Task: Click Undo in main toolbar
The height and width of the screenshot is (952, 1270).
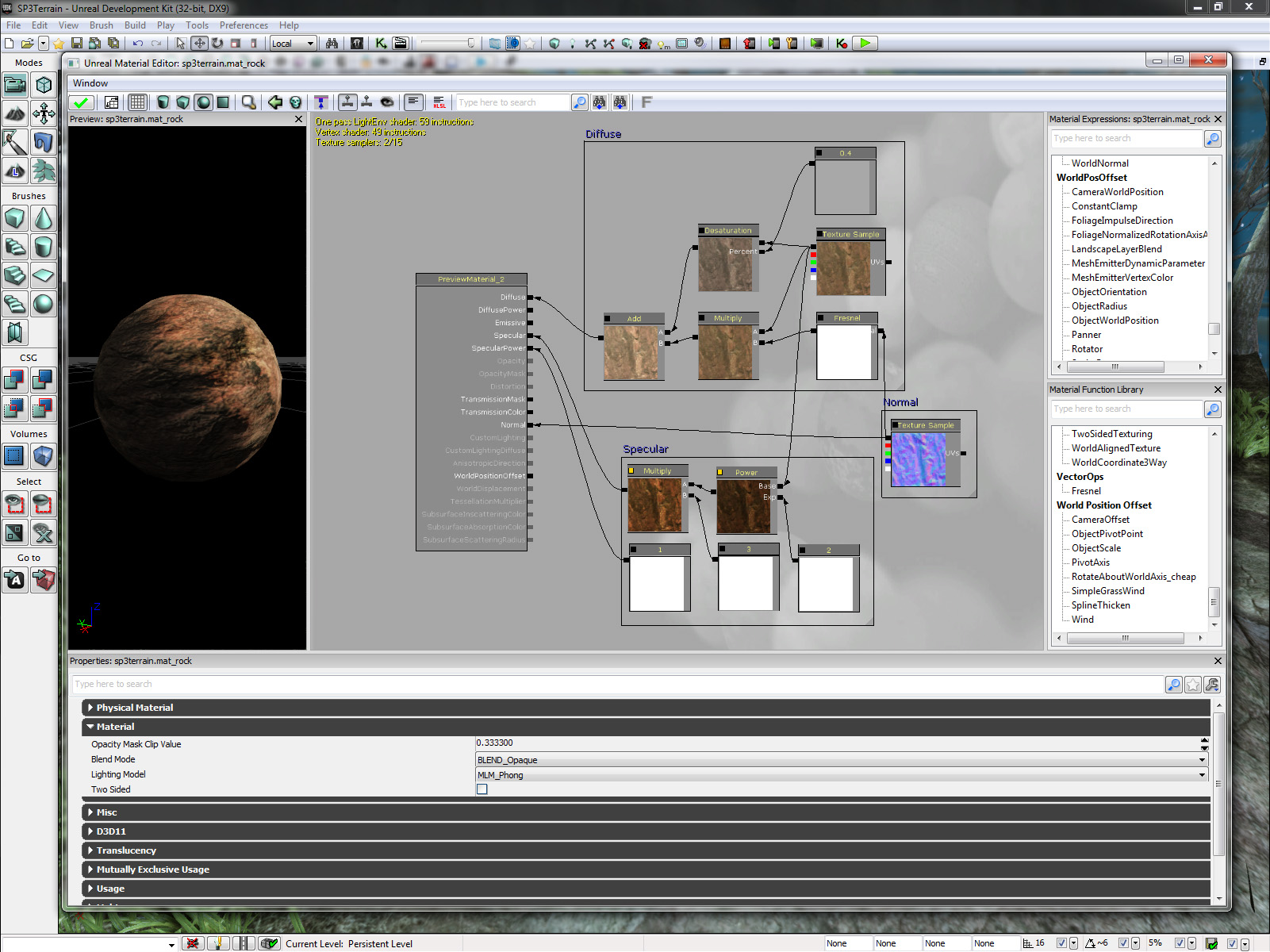Action: [x=138, y=44]
